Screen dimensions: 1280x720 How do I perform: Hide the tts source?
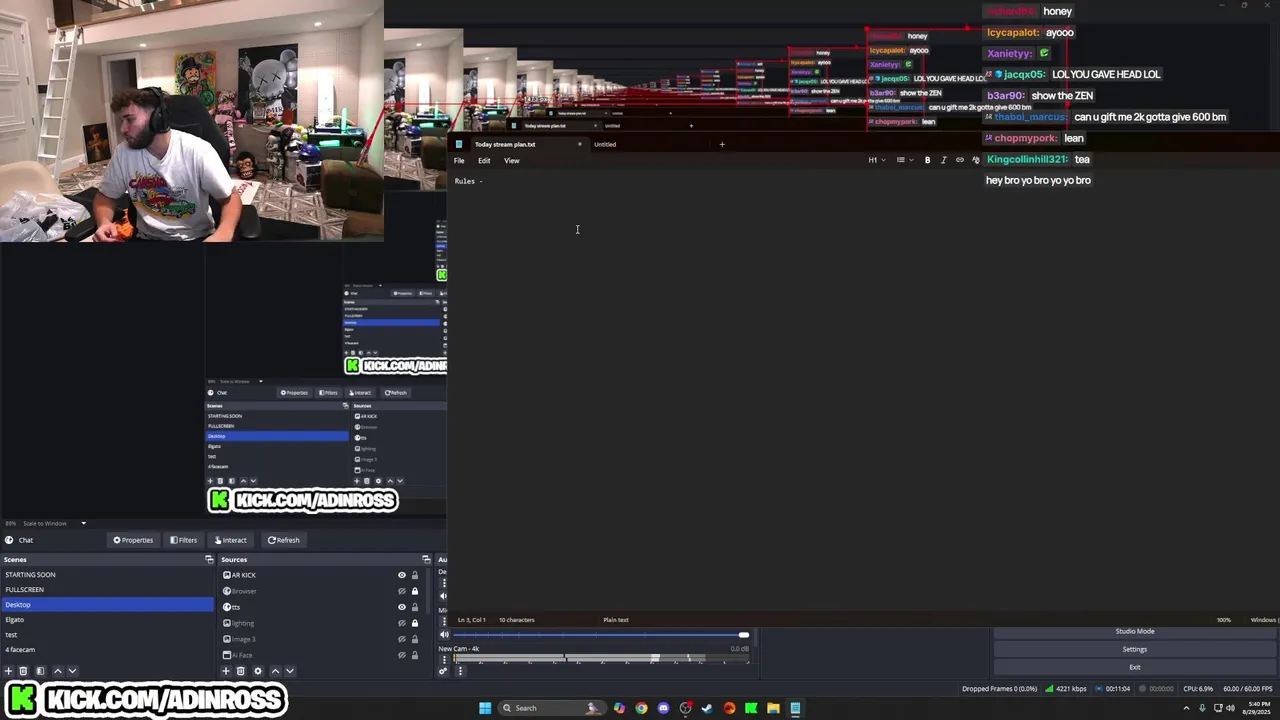pyautogui.click(x=402, y=607)
